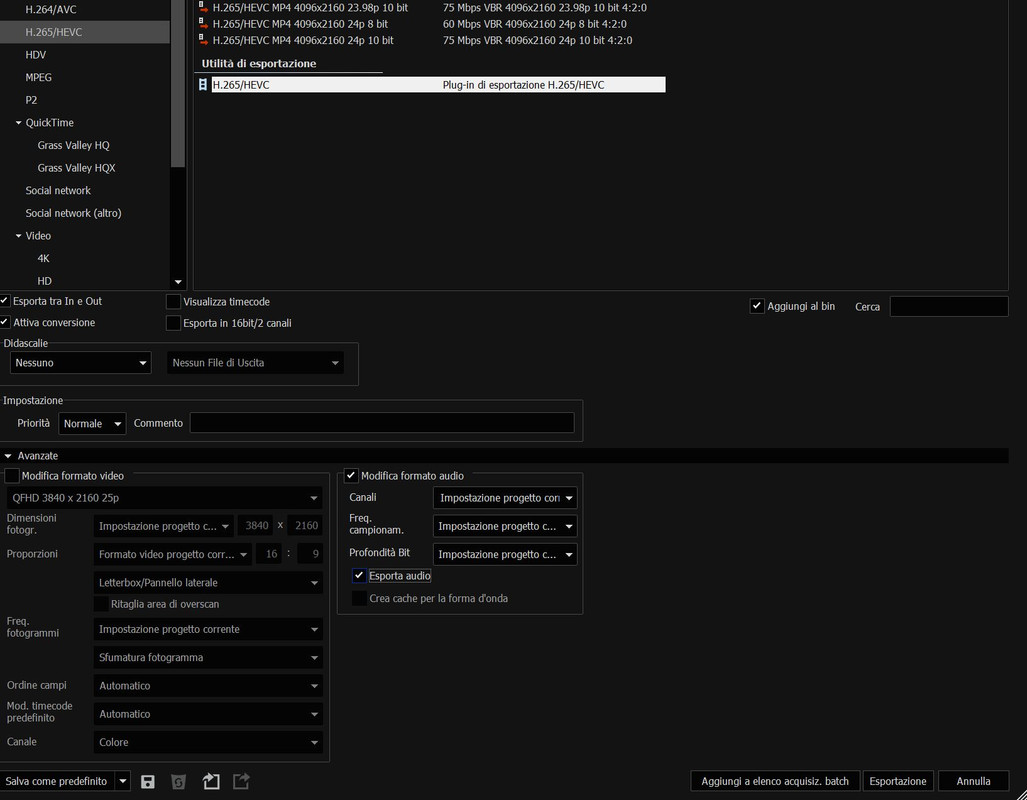Viewport: 1027px width, 800px height.
Task: Open Ordine campi Automatico dropdown
Action: point(208,686)
